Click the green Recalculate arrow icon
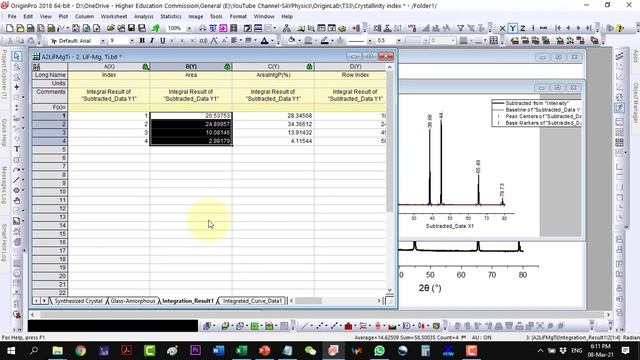Image resolution: width=640 pixels, height=360 pixels. pyautogui.click(x=156, y=28)
